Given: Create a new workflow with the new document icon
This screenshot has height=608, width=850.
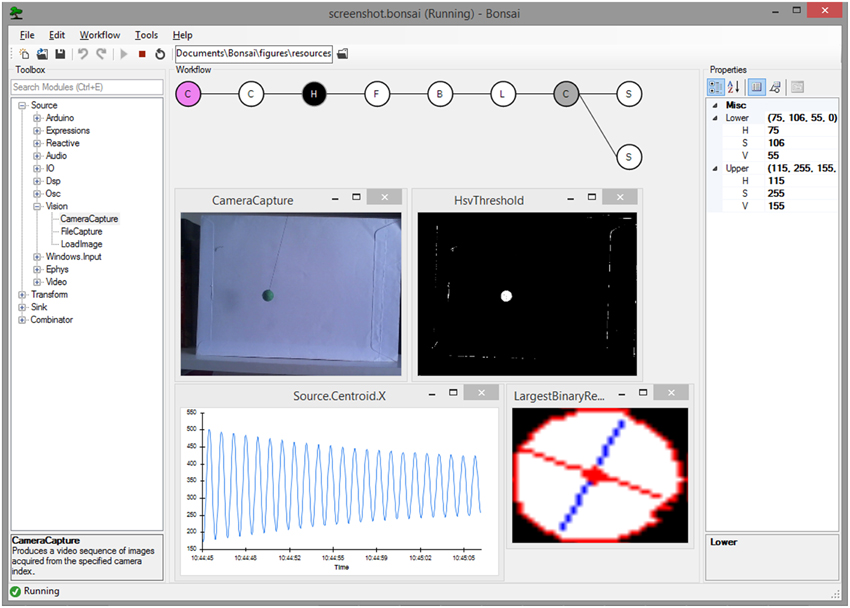Looking at the screenshot, I should pyautogui.click(x=24, y=53).
